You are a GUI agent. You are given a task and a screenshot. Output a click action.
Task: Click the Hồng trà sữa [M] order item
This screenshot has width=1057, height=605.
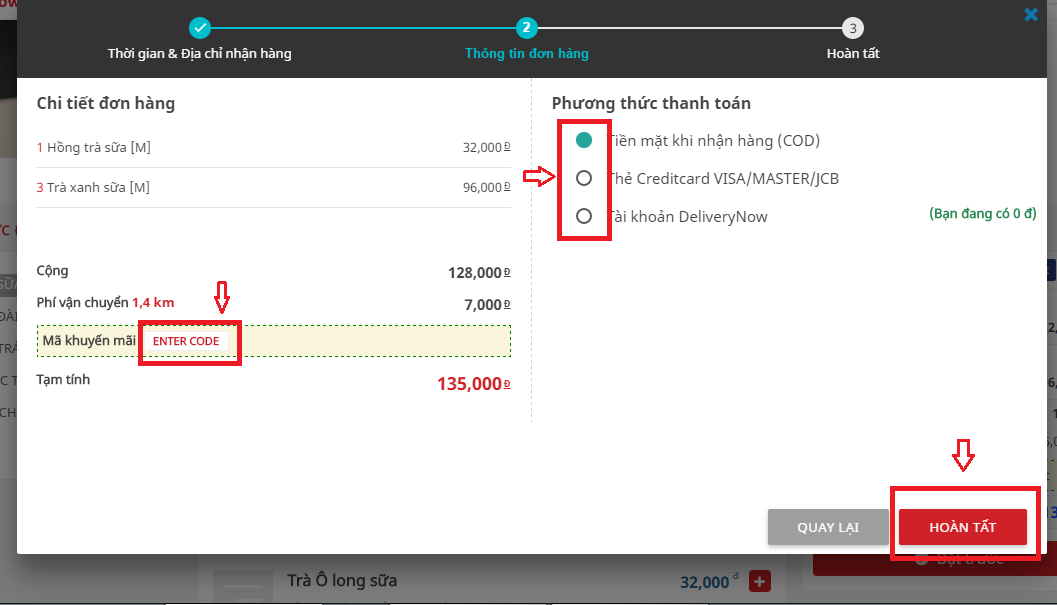(x=98, y=148)
